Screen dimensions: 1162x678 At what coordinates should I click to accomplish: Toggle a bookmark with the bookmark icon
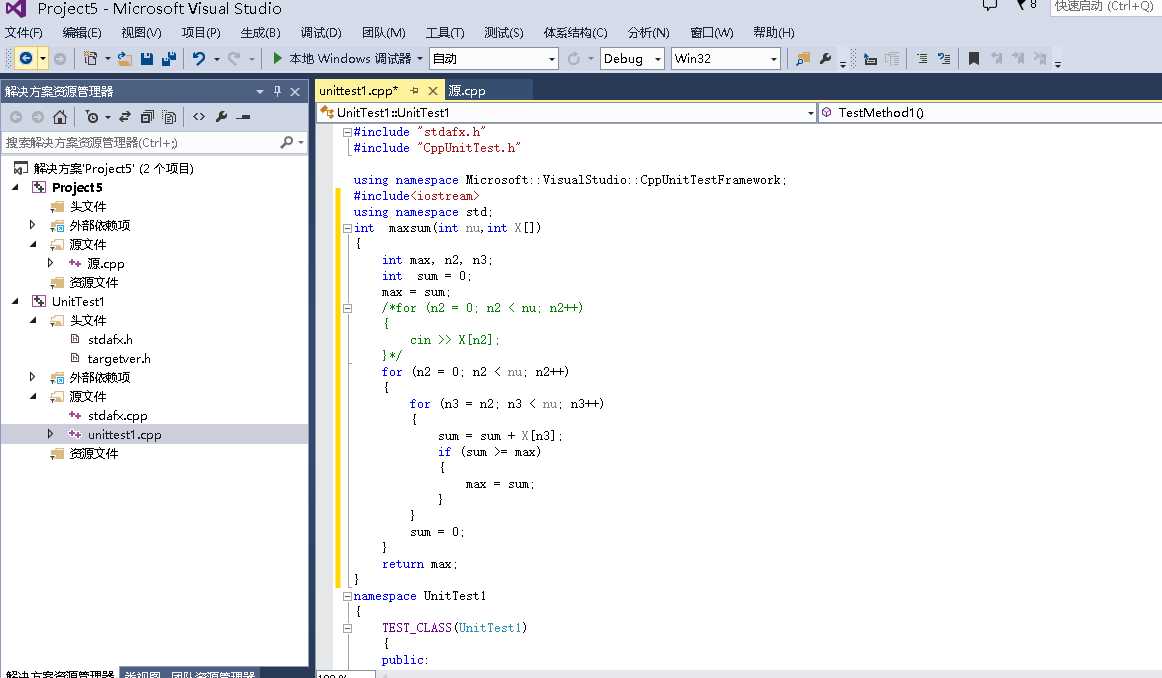pos(974,59)
